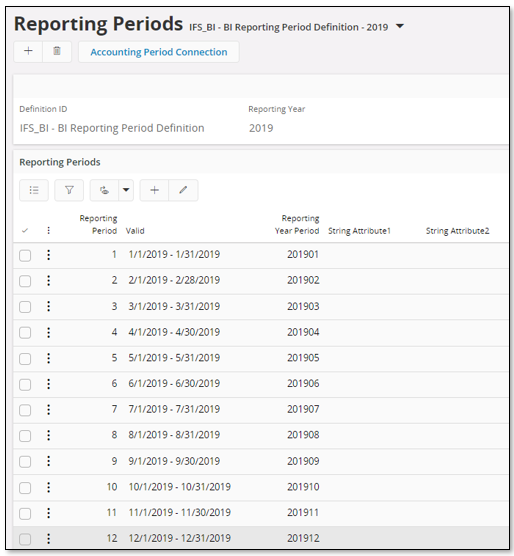Click the Reporting Year Period column header
Viewport: 514px width, 556px height.
(x=297, y=224)
